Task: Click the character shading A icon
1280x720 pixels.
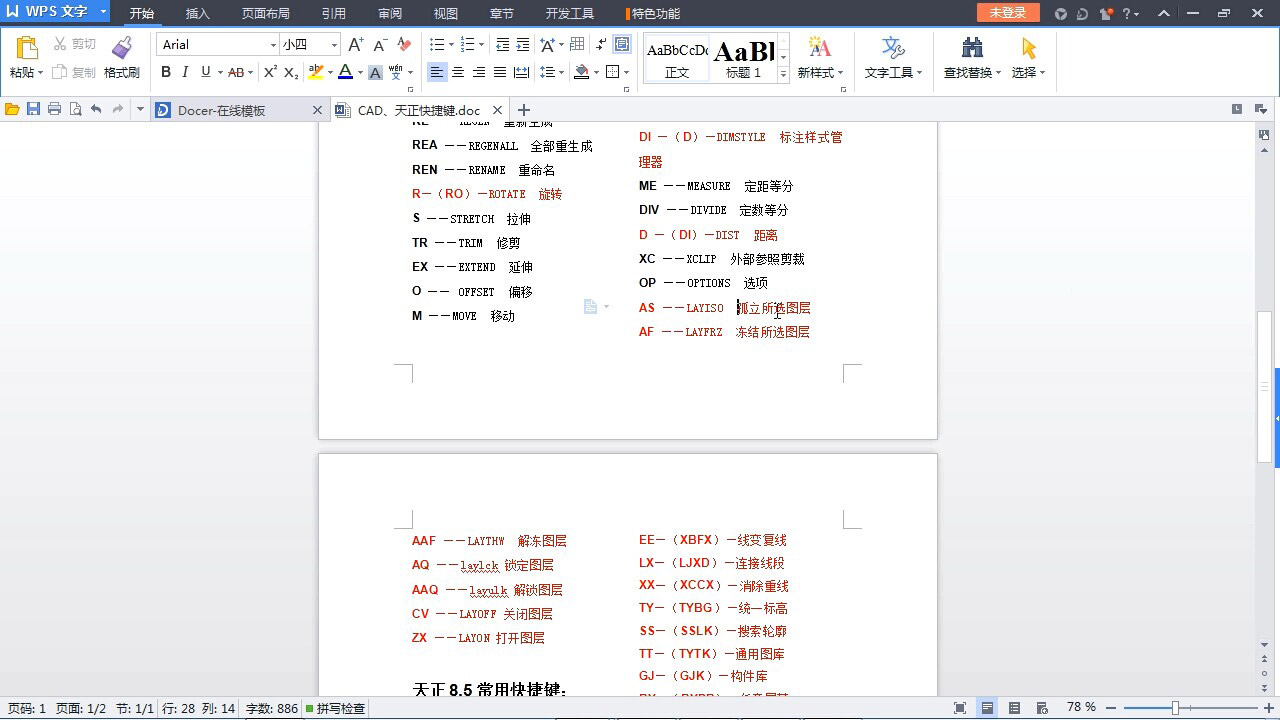Action: click(x=375, y=72)
